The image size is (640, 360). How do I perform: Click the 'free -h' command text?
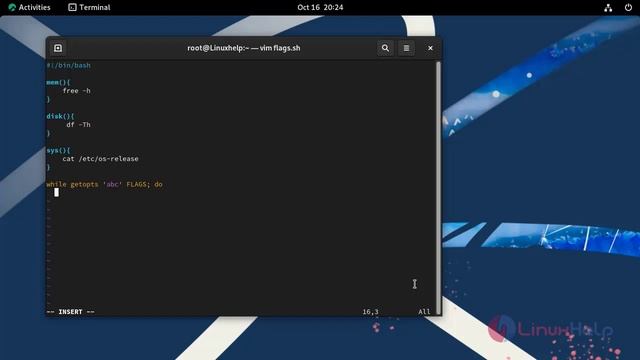click(x=76, y=91)
